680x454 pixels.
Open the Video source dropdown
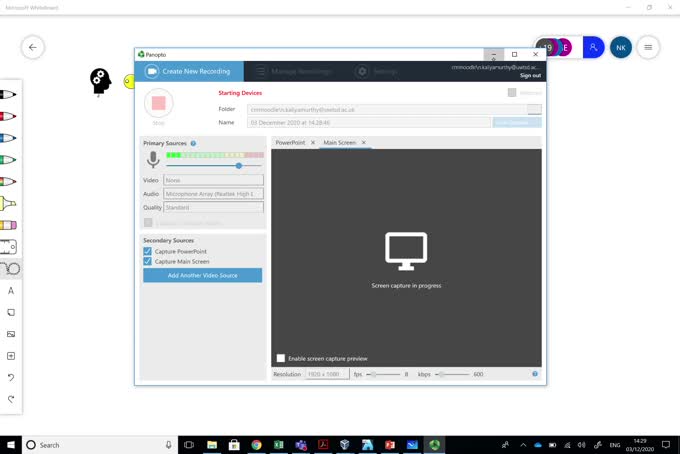pyautogui.click(x=213, y=180)
